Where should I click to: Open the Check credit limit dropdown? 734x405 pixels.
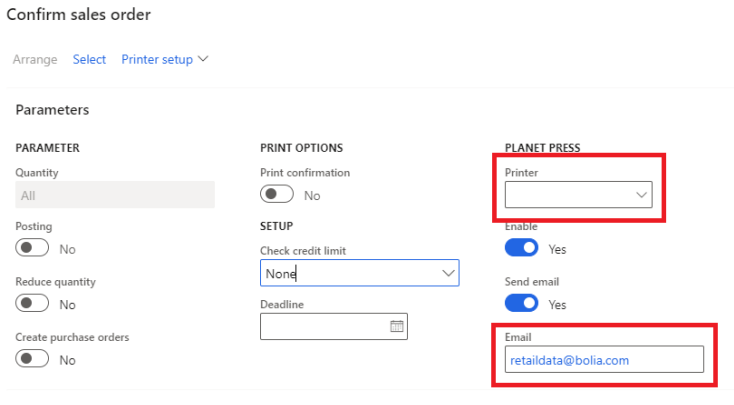(447, 273)
